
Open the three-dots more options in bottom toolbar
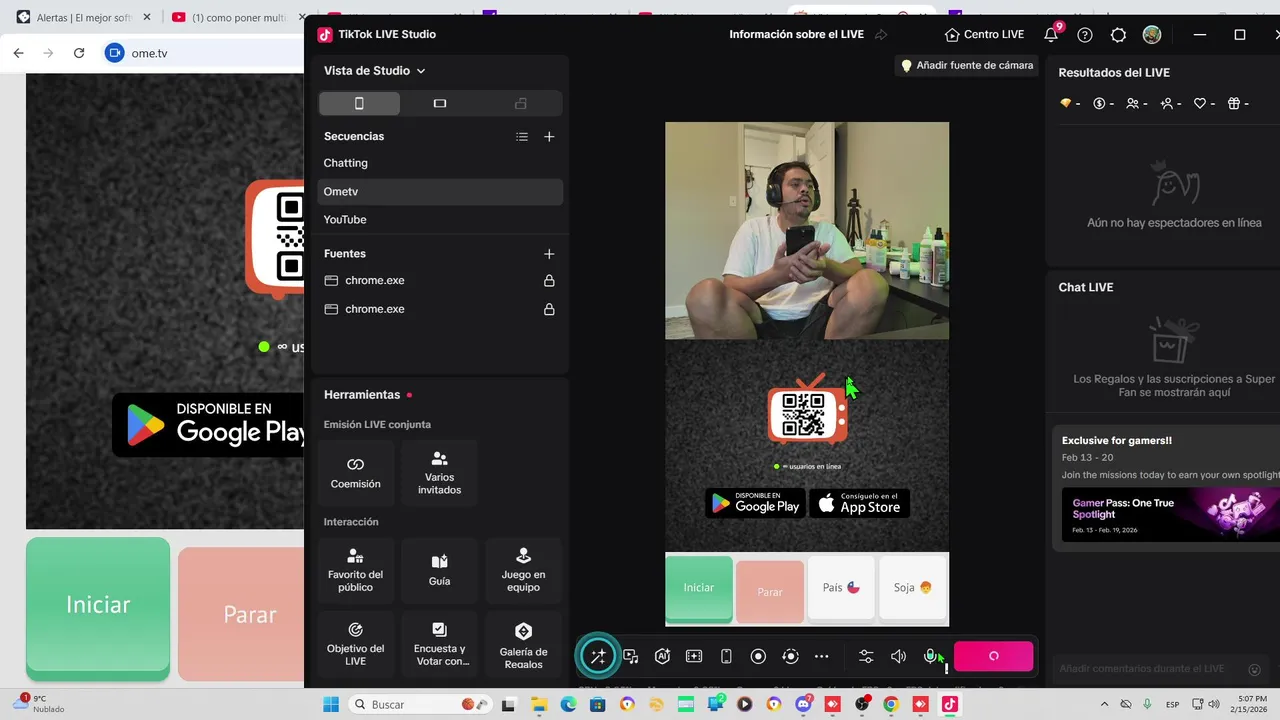click(822, 657)
